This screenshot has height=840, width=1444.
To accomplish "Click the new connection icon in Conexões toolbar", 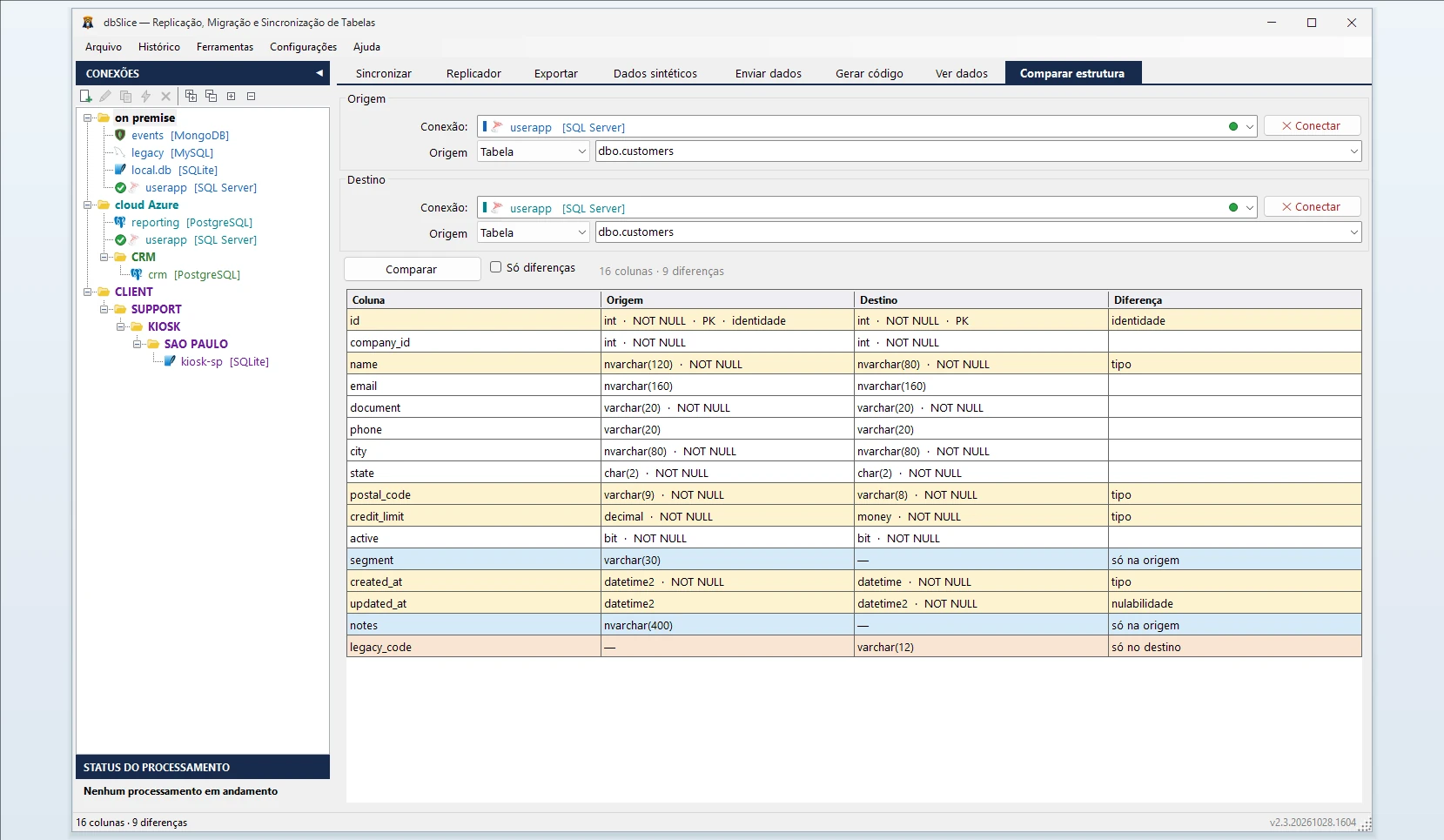I will pos(85,96).
